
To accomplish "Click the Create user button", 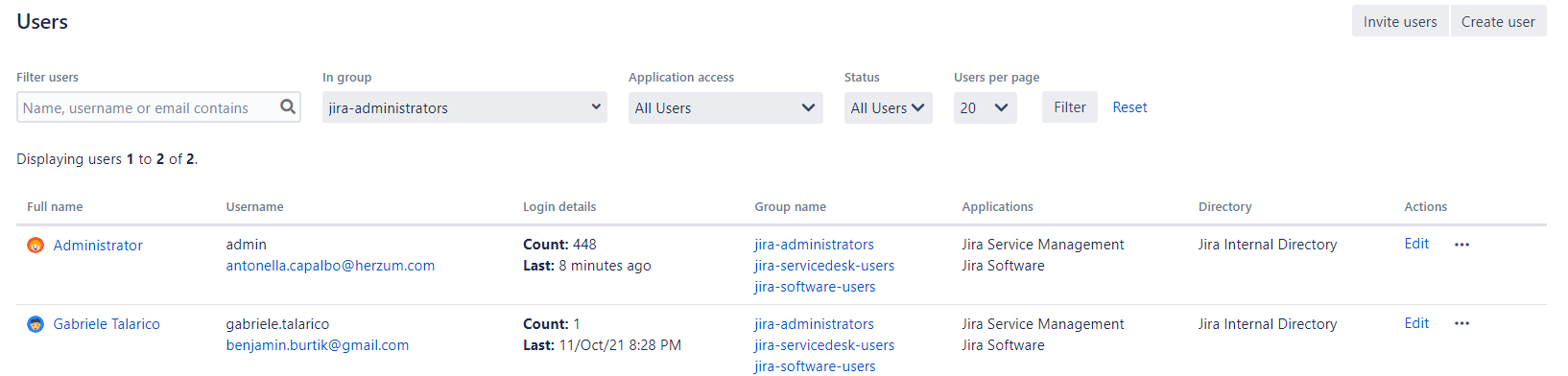I will click(x=1498, y=21).
